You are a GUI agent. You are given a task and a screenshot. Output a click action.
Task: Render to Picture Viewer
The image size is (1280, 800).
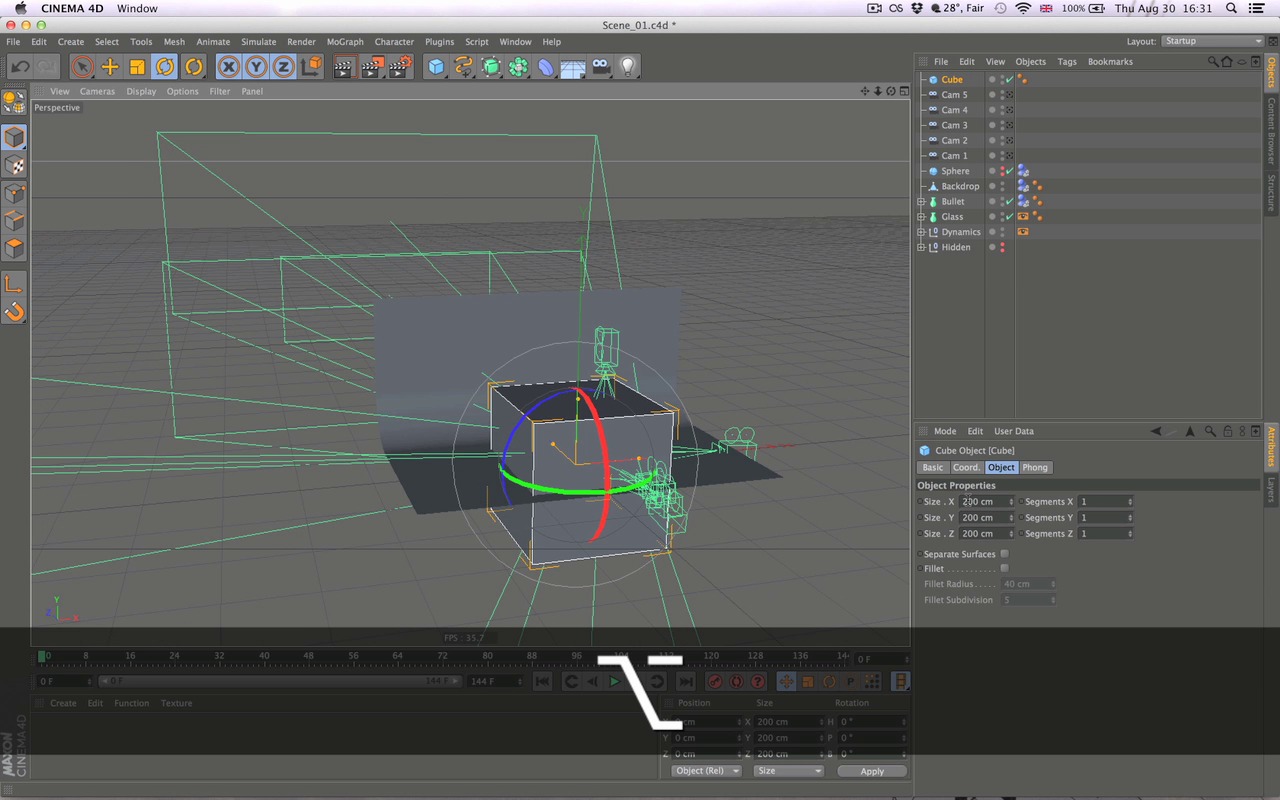point(372,67)
